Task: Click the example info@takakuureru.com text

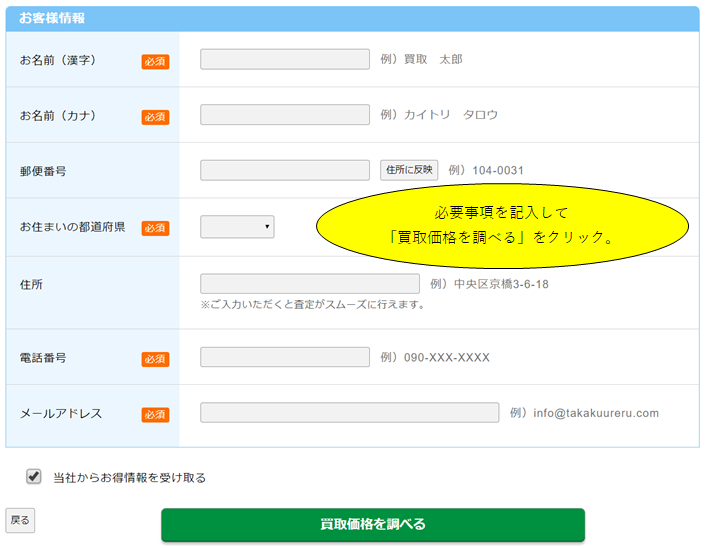Action: coord(596,413)
